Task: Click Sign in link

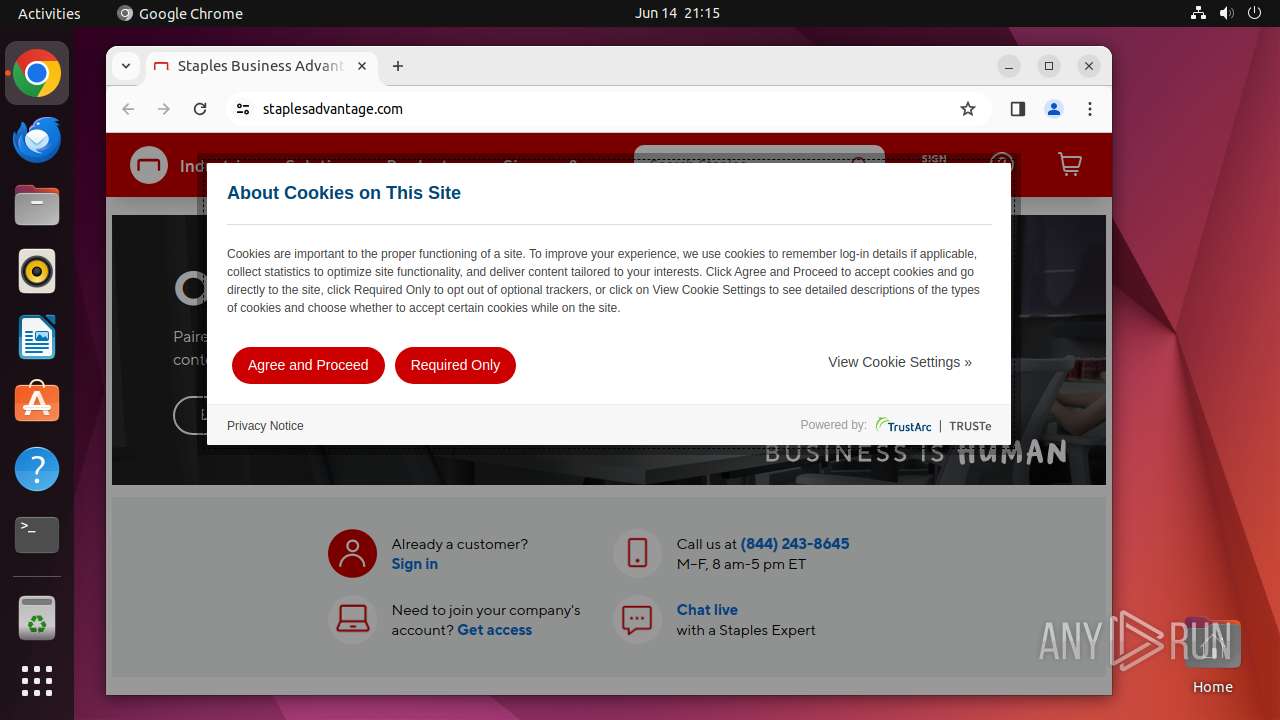Action: (415, 564)
